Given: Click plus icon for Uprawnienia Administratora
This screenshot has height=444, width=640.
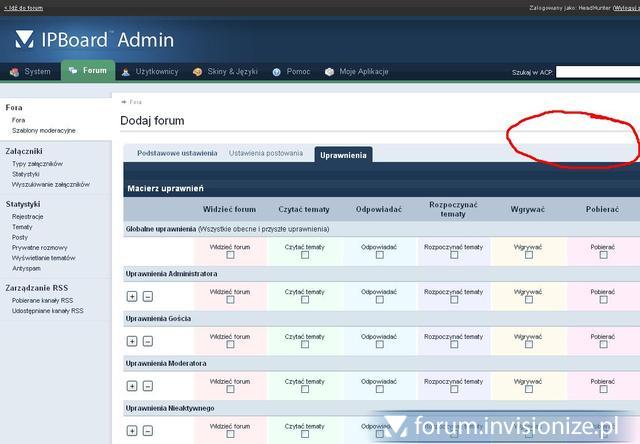Looking at the screenshot, I should tap(132, 296).
